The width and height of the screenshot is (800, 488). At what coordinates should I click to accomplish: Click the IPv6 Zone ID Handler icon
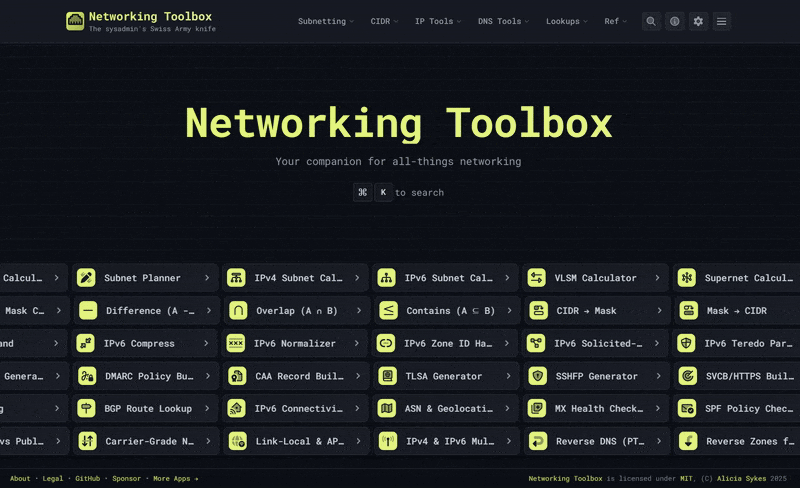386,343
